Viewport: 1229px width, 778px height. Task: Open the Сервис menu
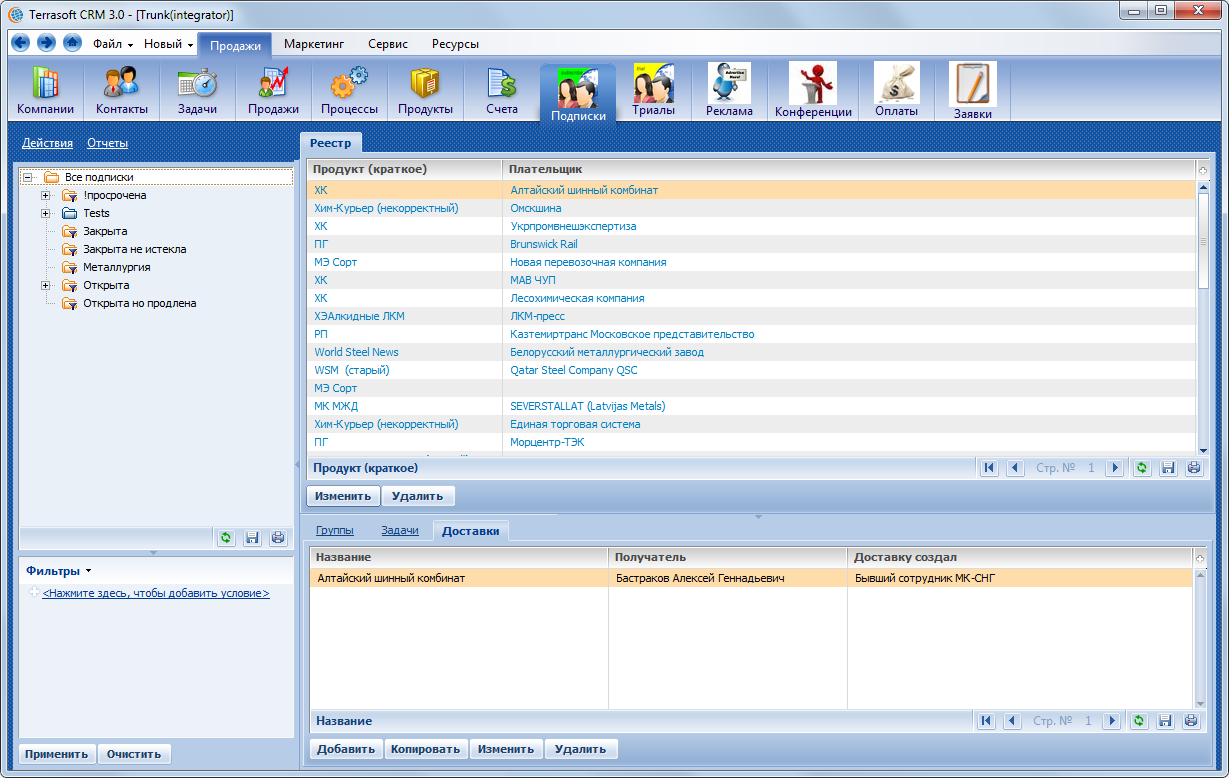click(x=388, y=44)
